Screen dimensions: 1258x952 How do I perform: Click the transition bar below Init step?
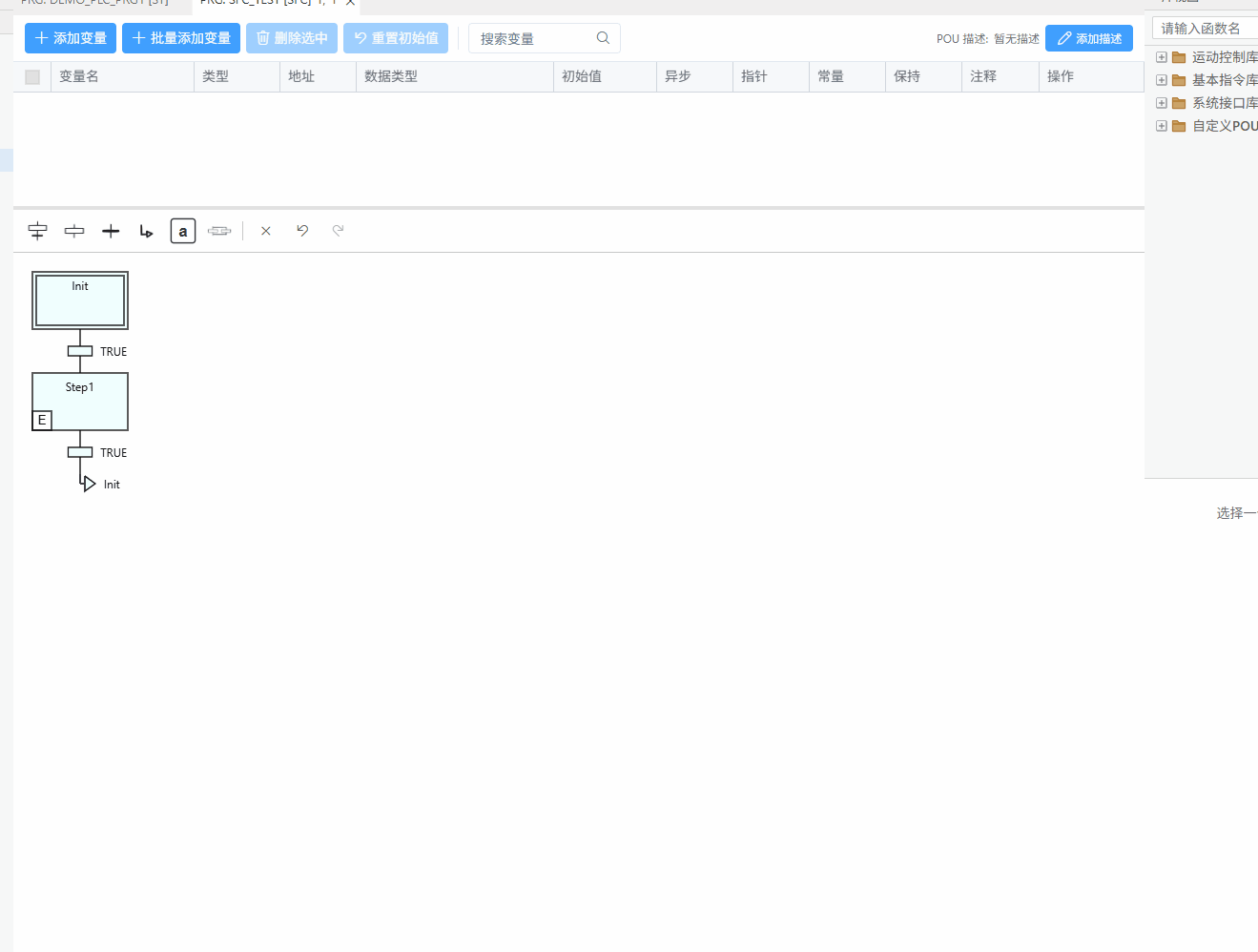[x=80, y=351]
